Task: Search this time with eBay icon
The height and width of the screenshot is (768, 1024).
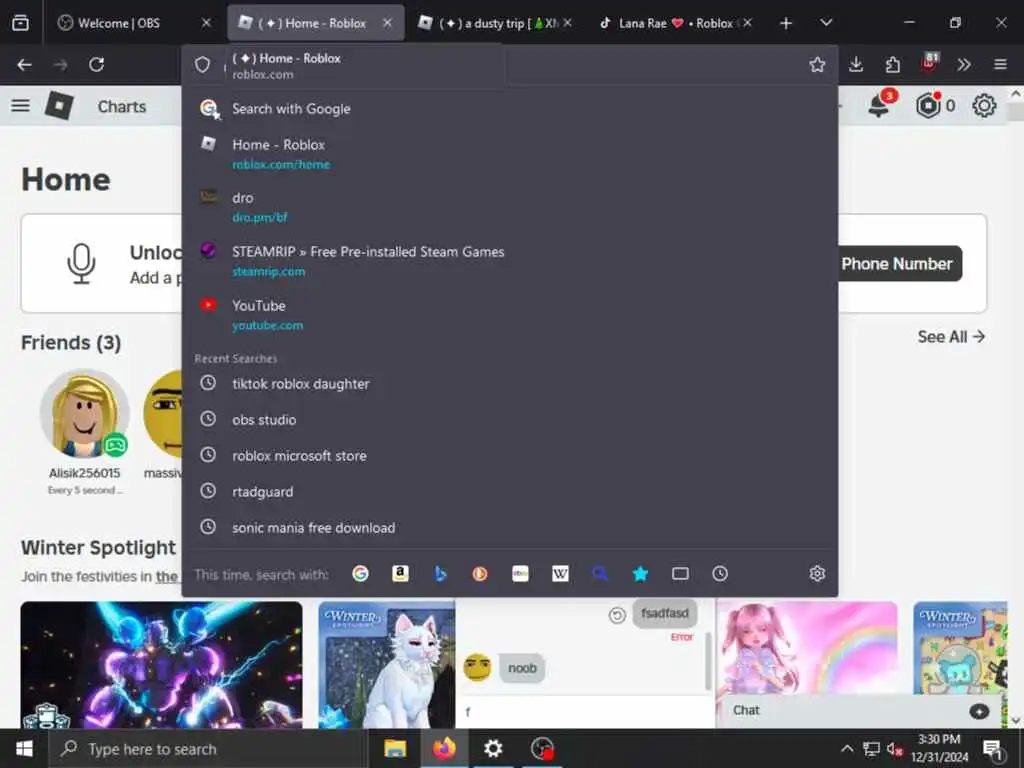Action: (520, 573)
